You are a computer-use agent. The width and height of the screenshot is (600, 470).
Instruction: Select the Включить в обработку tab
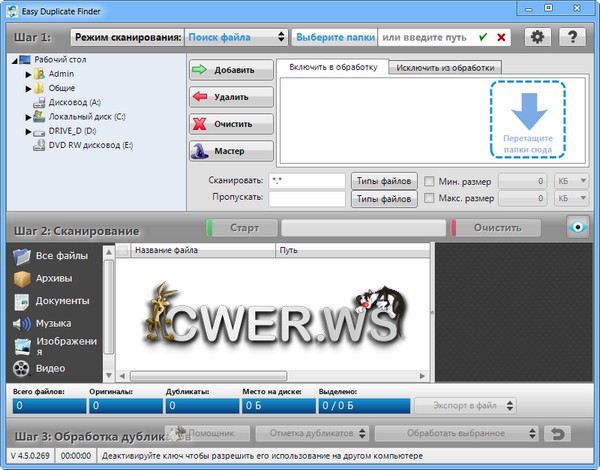(331, 67)
